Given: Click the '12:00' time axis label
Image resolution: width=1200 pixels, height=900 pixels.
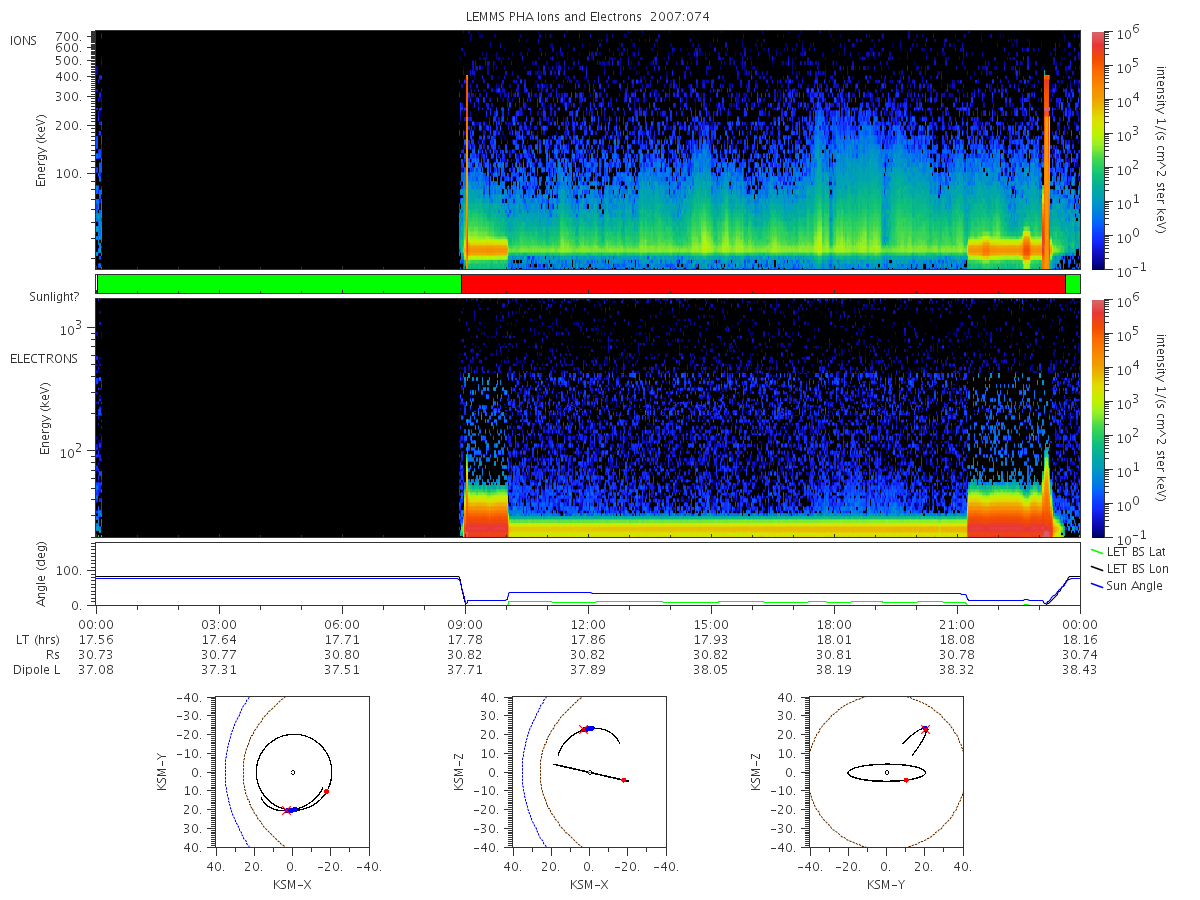Looking at the screenshot, I should 588,623.
